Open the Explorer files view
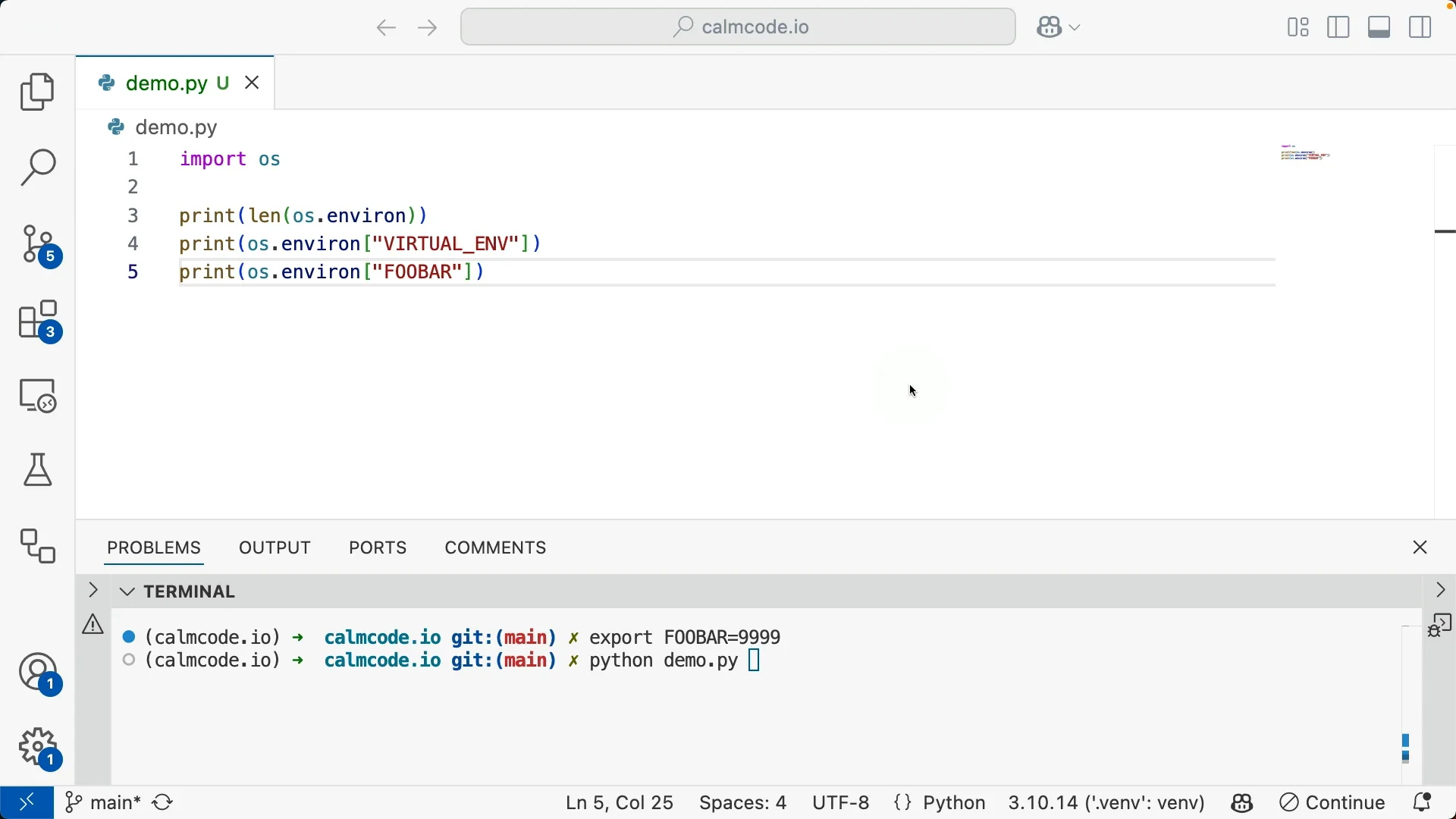 click(x=37, y=93)
